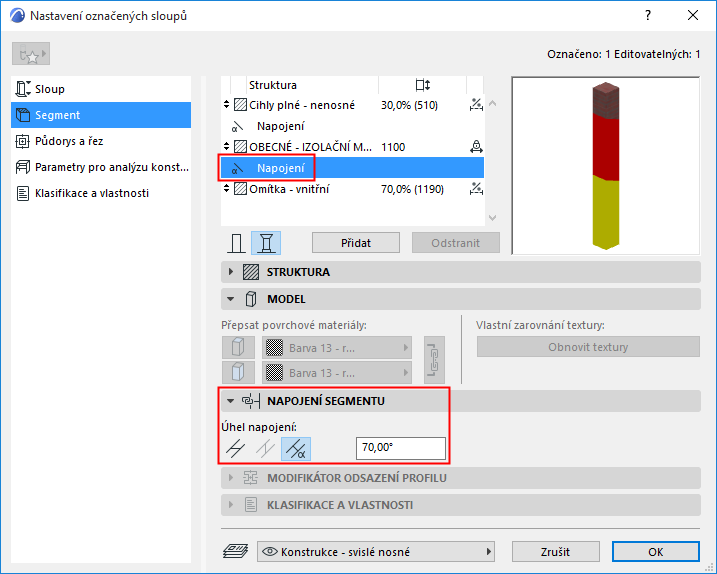Open the Půdorys a řez page
The image size is (717, 574).
pos(101,141)
